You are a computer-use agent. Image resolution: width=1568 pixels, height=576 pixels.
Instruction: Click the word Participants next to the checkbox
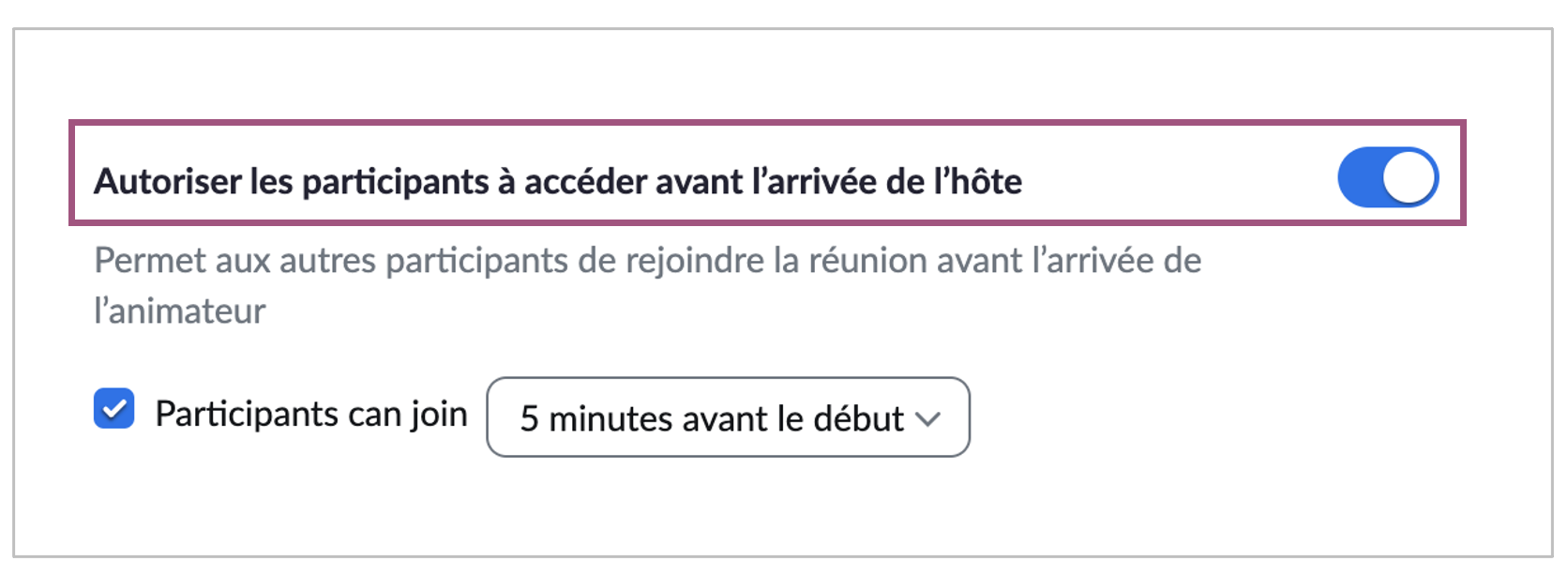click(246, 414)
